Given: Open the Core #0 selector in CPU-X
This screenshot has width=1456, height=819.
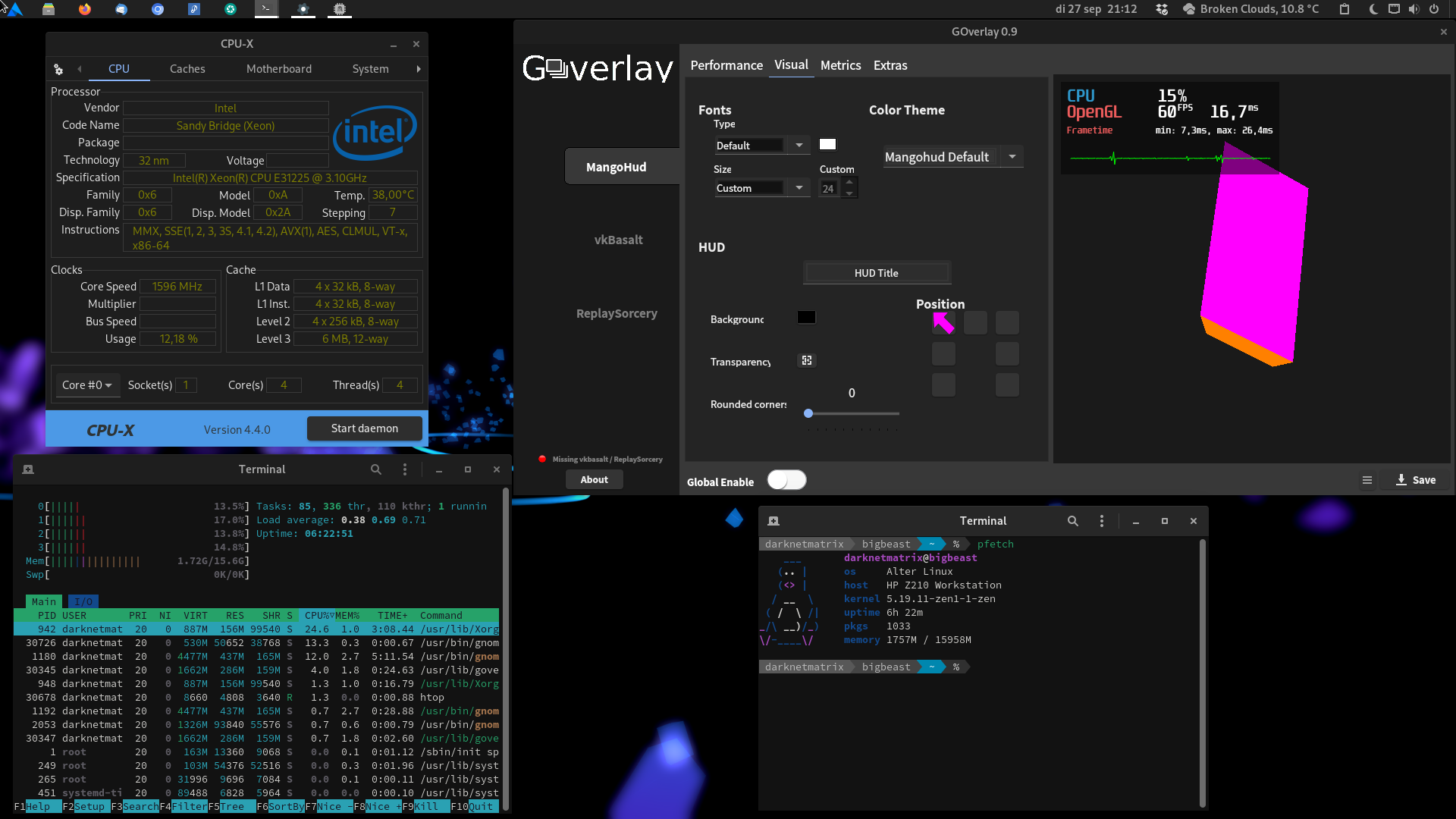Looking at the screenshot, I should (86, 385).
